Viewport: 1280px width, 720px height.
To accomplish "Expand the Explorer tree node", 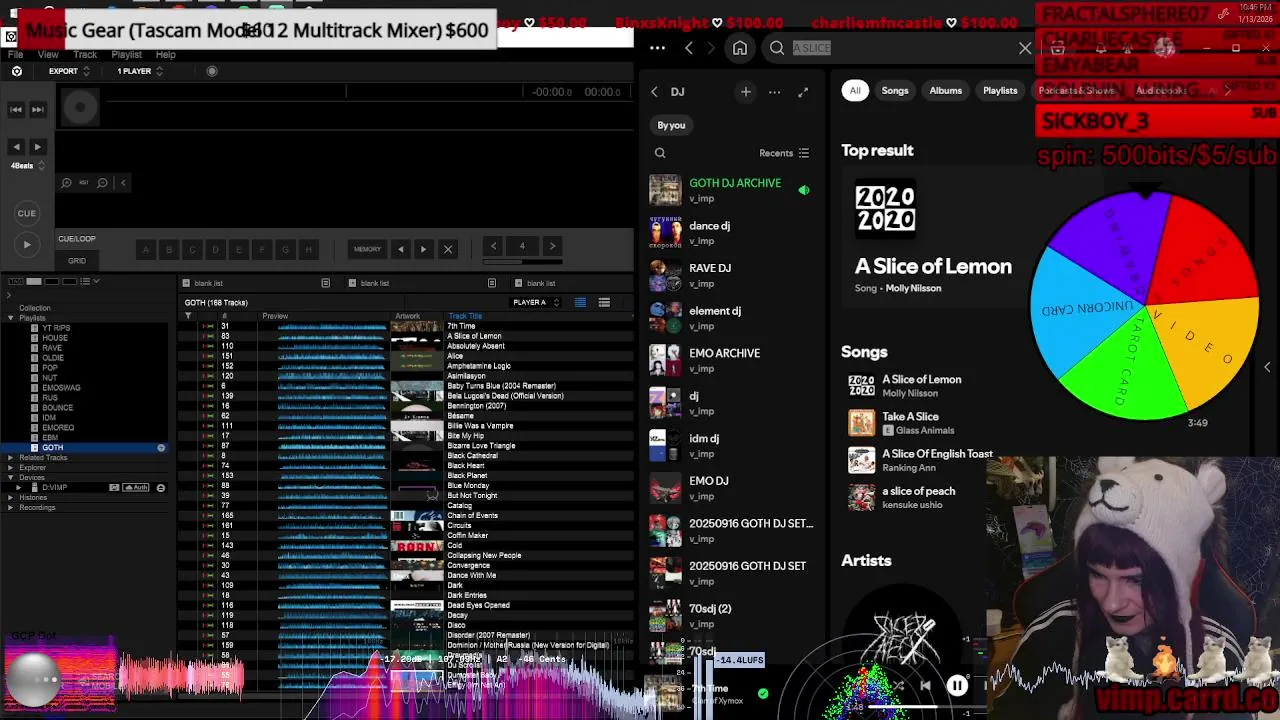I will point(10,467).
